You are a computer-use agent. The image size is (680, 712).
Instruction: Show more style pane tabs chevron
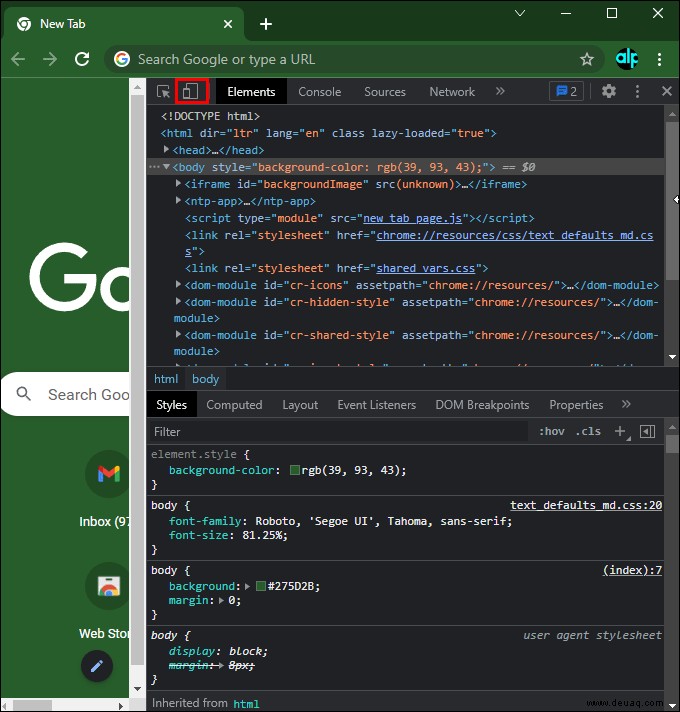point(626,404)
